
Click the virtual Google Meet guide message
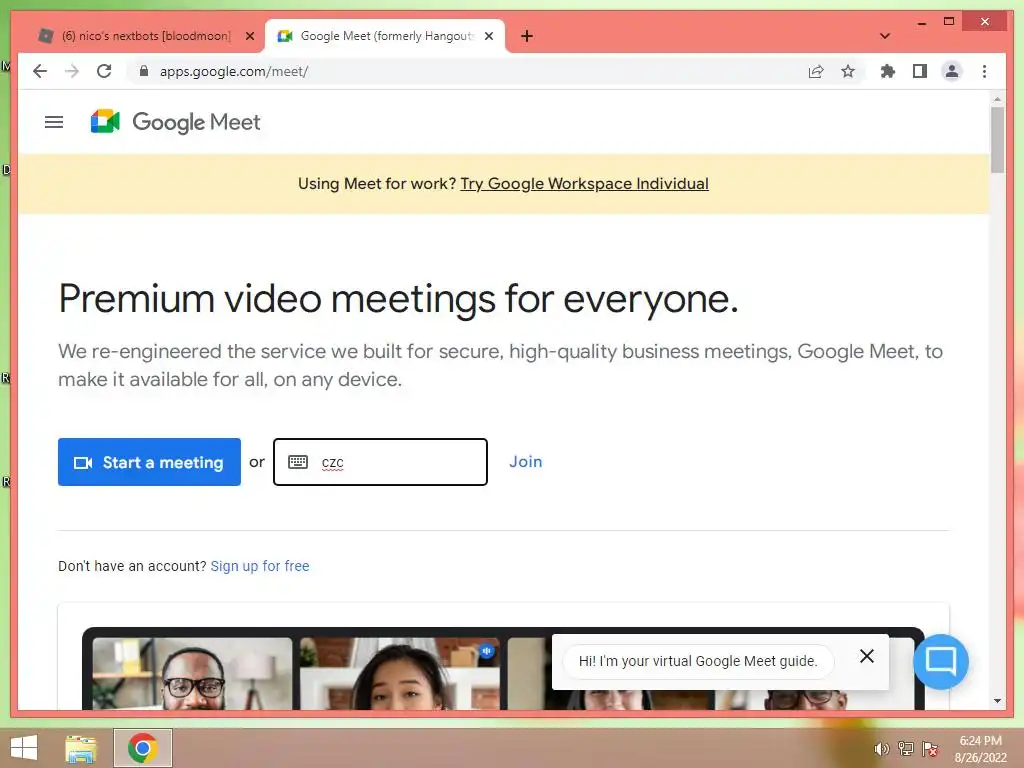(697, 661)
